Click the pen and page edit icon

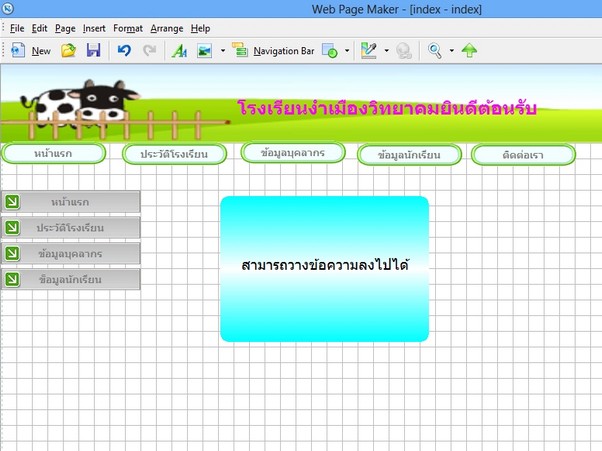tap(369, 51)
